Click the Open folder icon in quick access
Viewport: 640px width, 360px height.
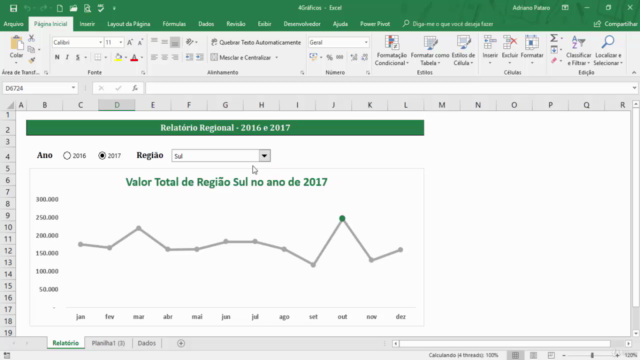click(x=73, y=8)
